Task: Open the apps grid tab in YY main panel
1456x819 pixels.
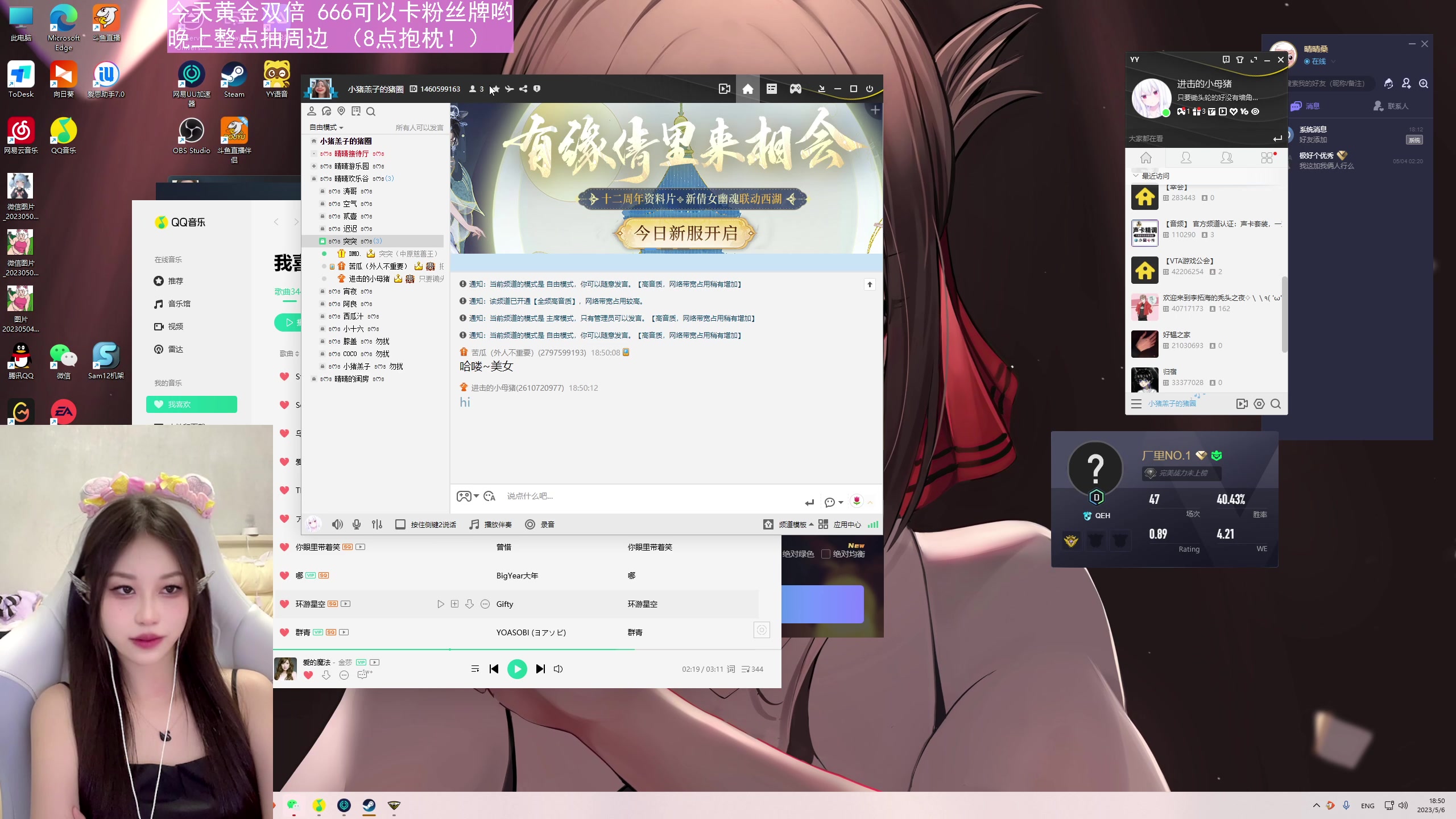Action: tap(1267, 158)
